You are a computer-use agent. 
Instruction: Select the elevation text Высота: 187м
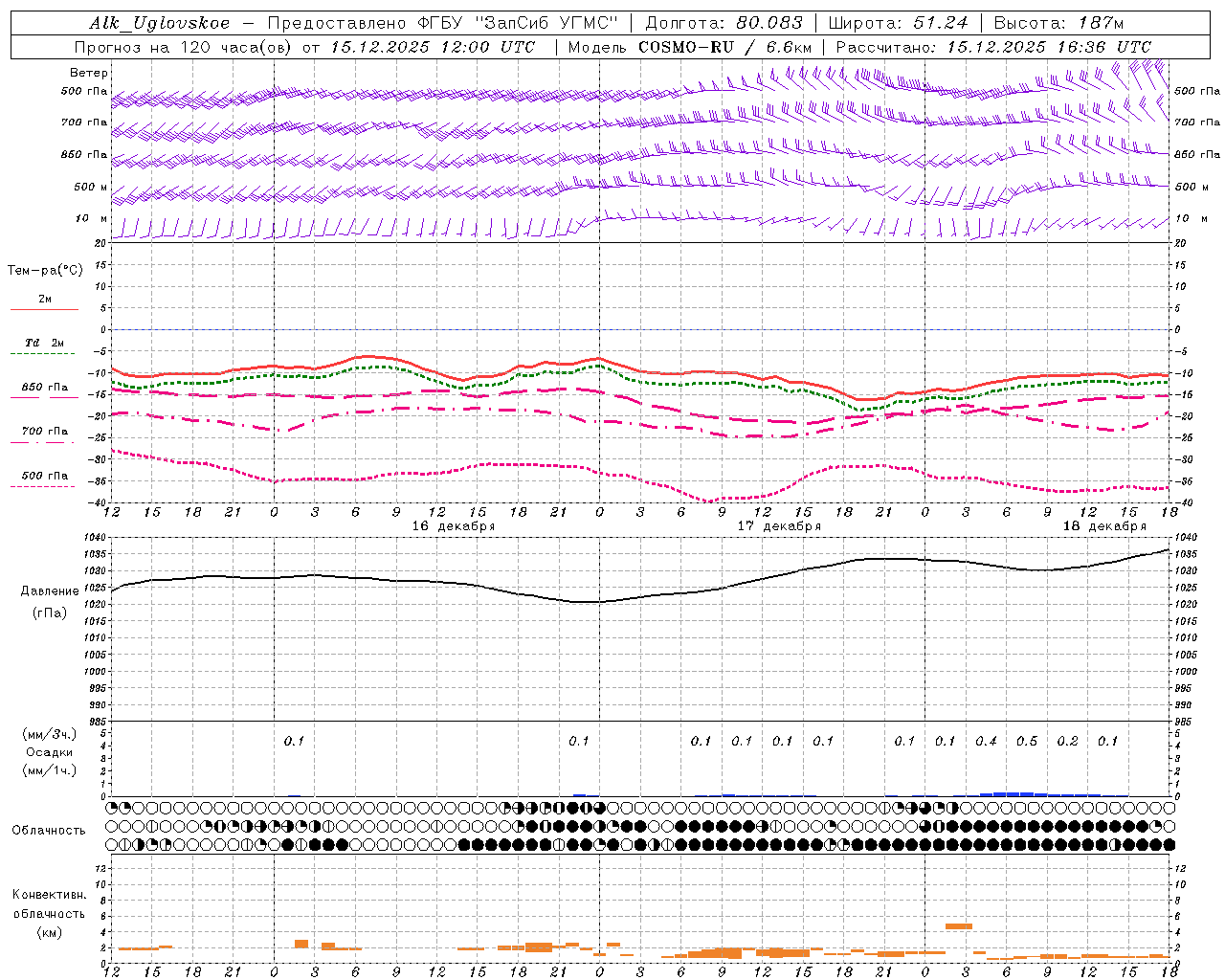(1058, 23)
